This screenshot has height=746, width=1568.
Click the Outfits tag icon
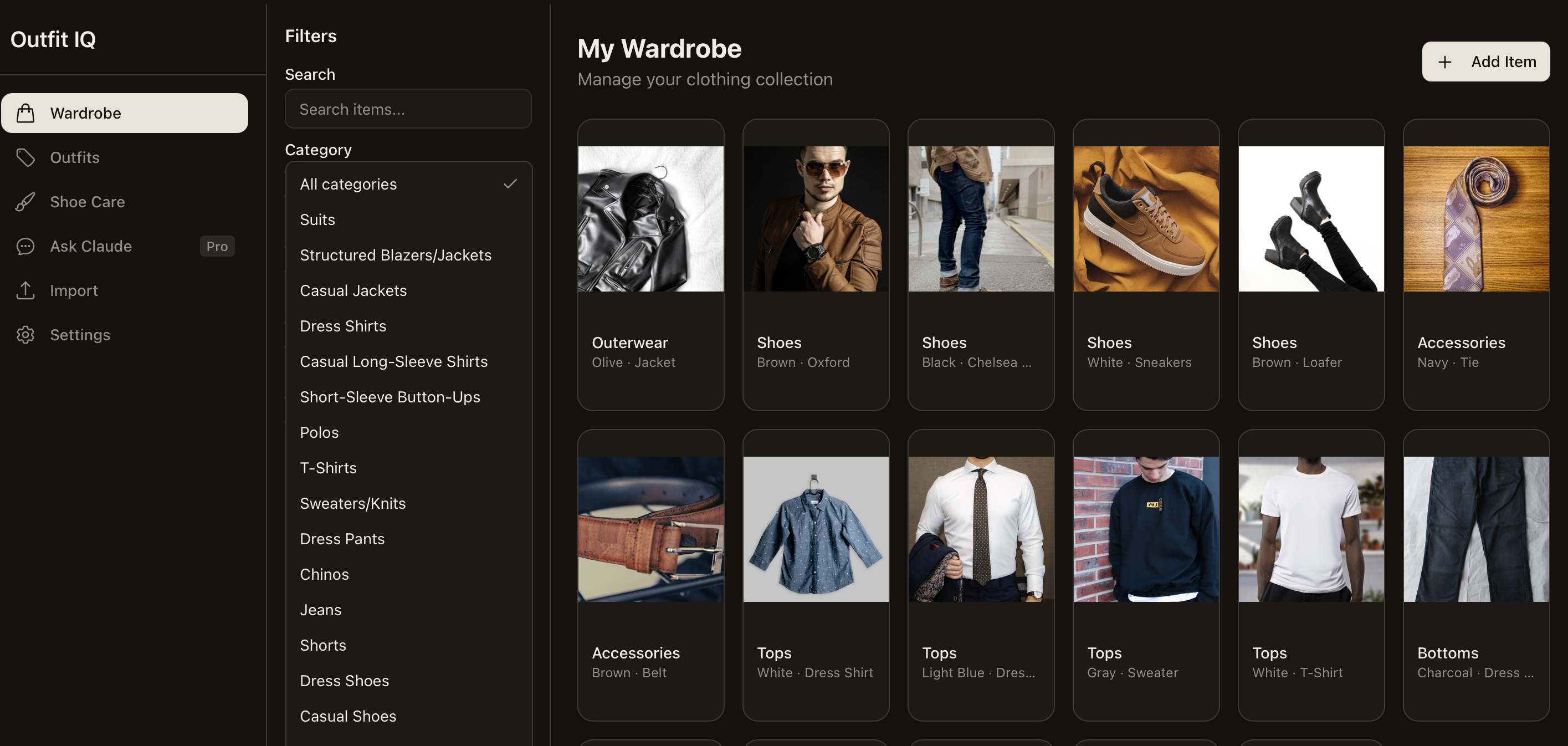coord(25,158)
